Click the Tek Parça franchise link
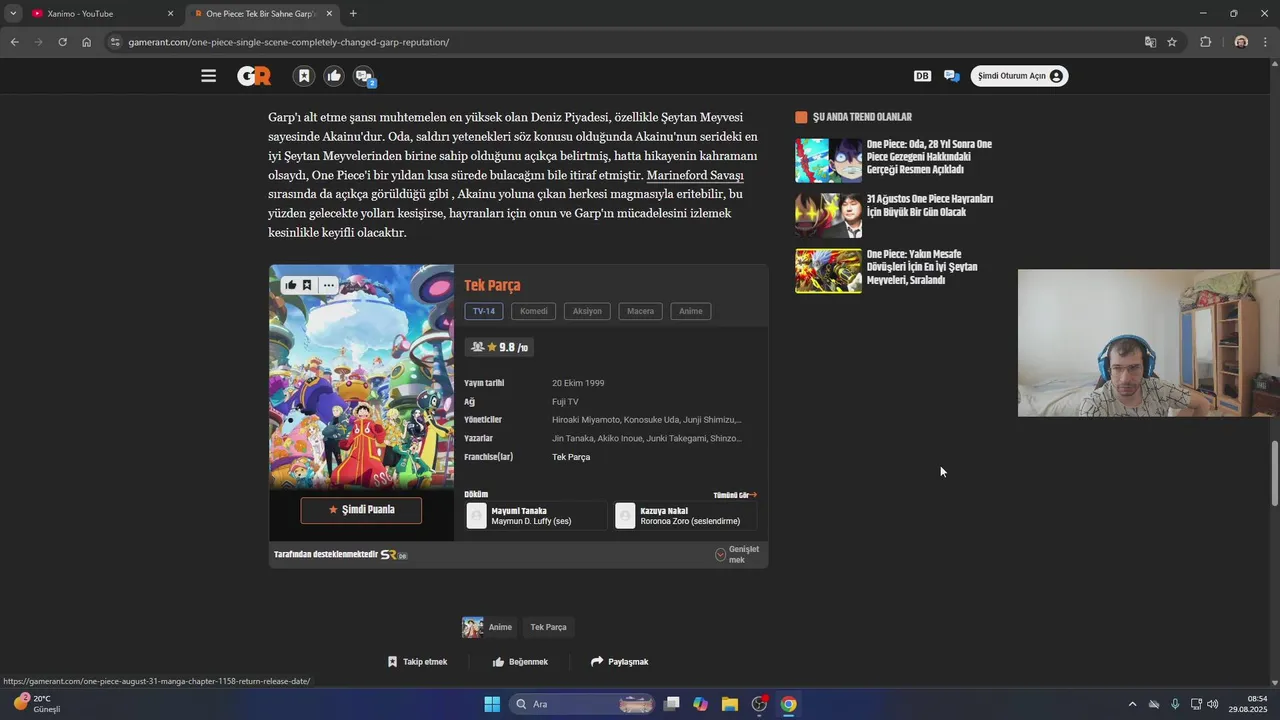This screenshot has width=1280, height=720. 571,457
